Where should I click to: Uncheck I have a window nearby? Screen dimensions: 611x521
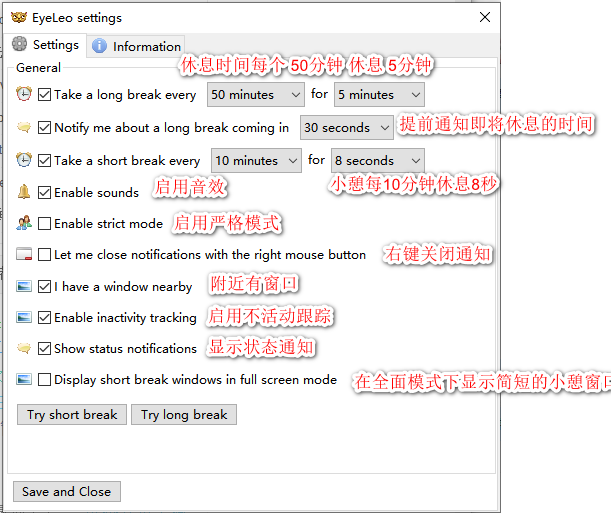(44, 286)
